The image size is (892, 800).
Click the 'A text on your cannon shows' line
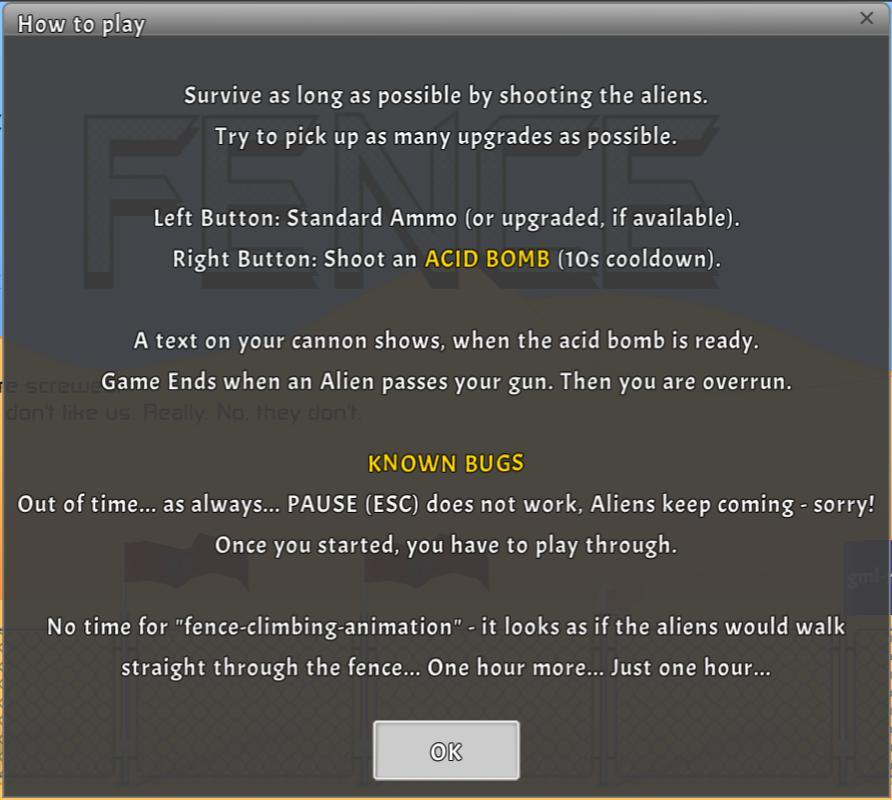446,341
